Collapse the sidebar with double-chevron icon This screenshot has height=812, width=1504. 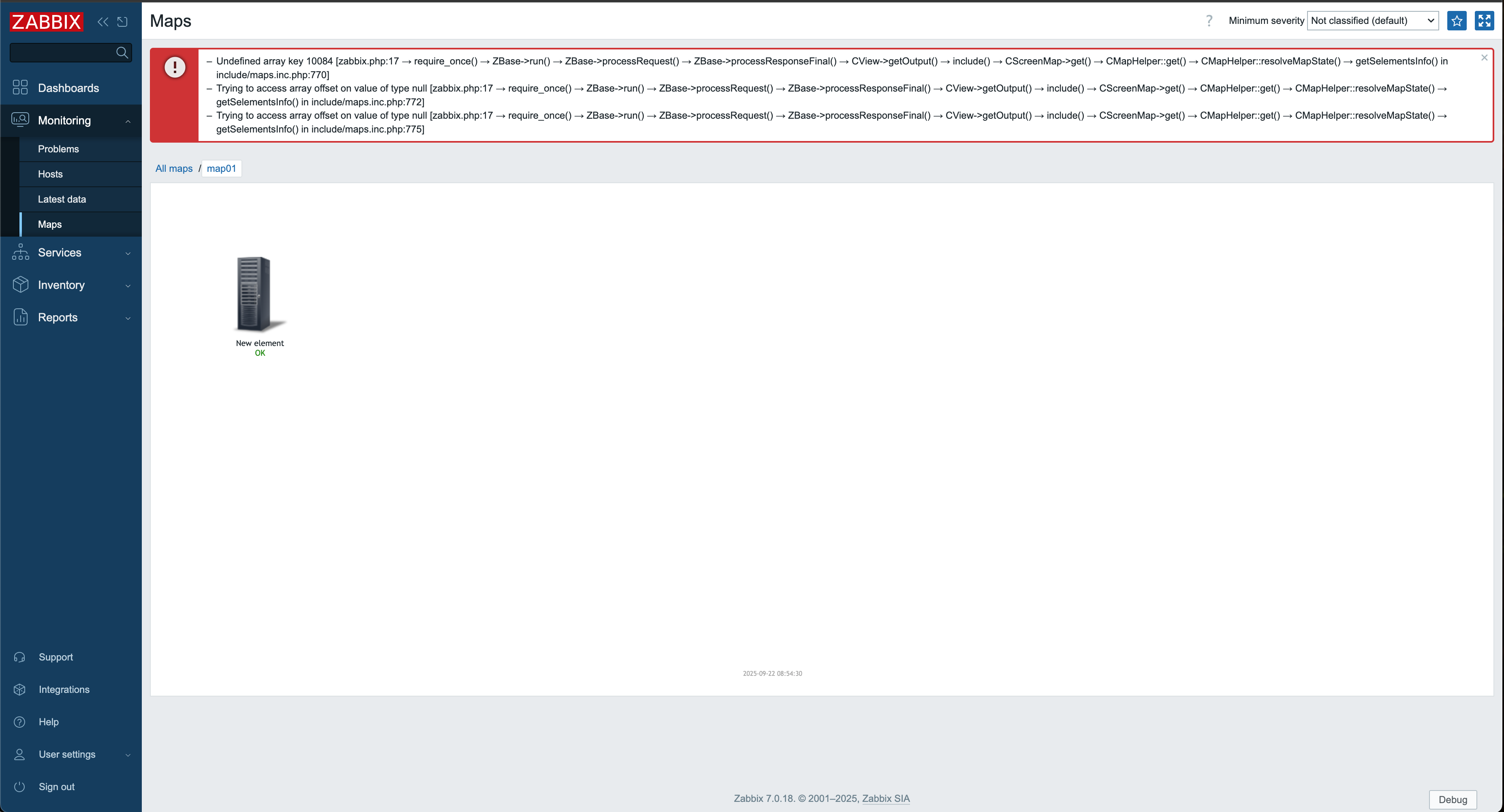tap(103, 21)
